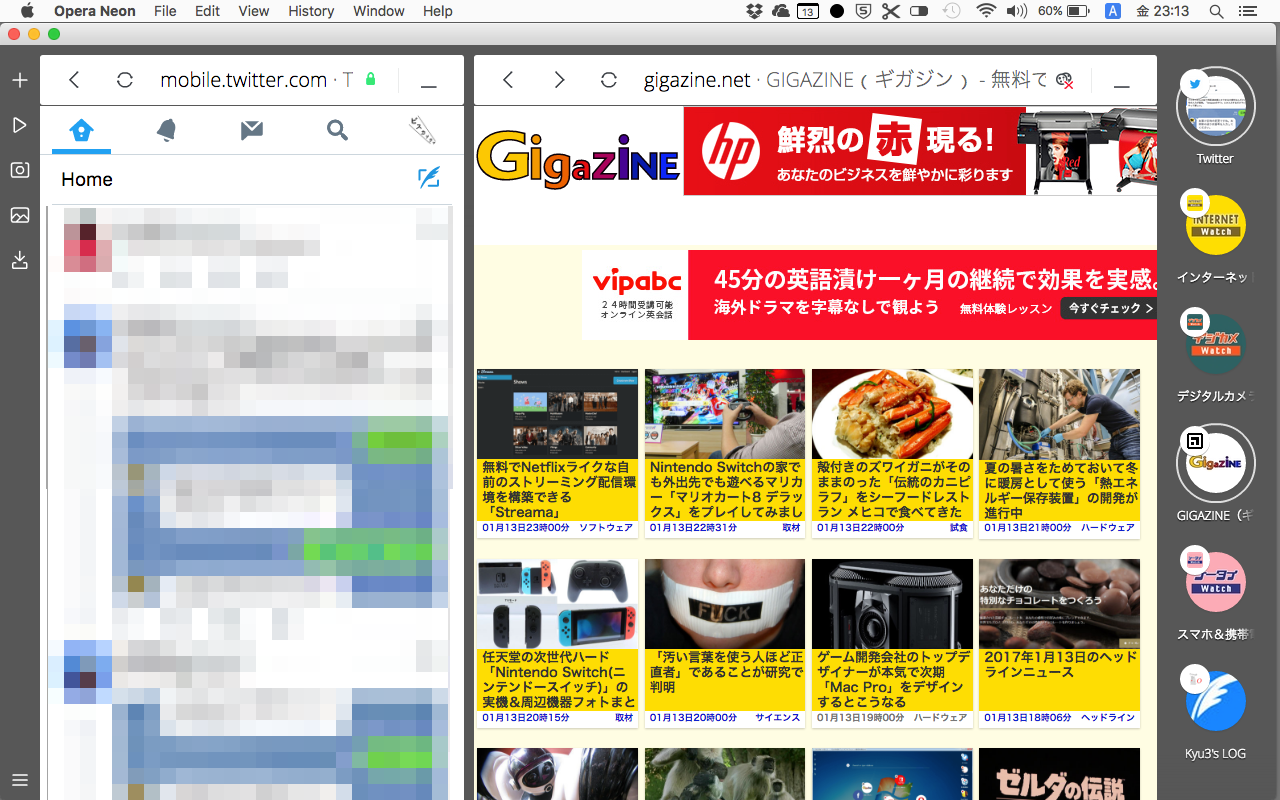The image size is (1280, 800).
Task: Open the View menu
Action: point(254,11)
